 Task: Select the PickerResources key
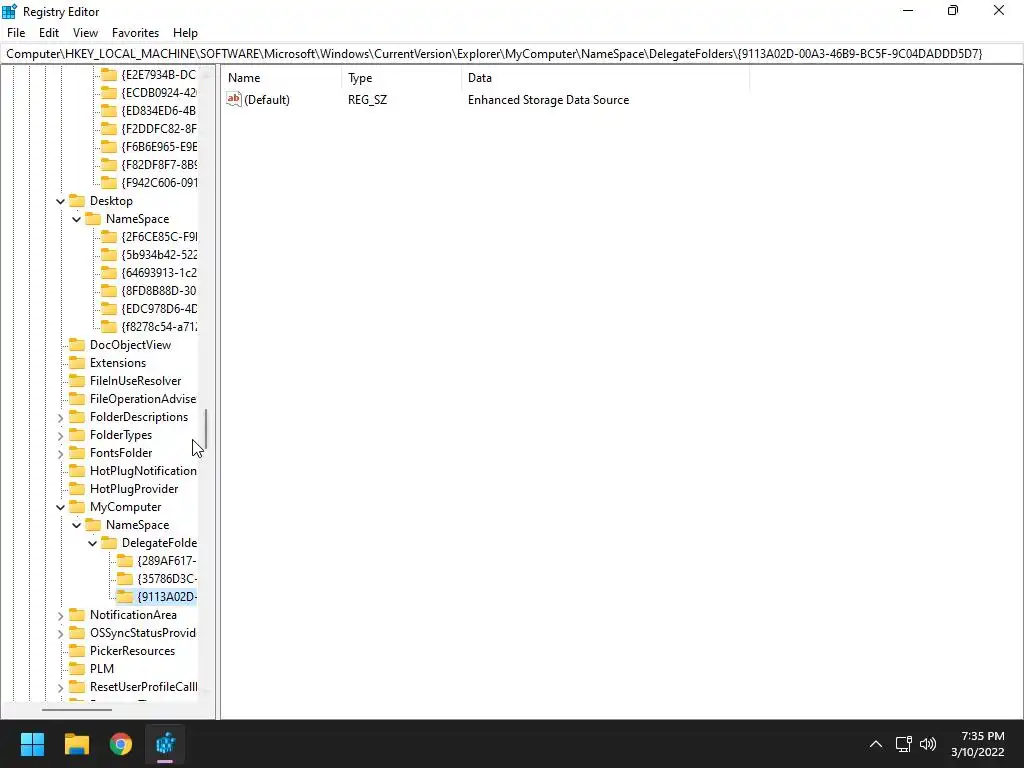pyautogui.click(x=133, y=650)
